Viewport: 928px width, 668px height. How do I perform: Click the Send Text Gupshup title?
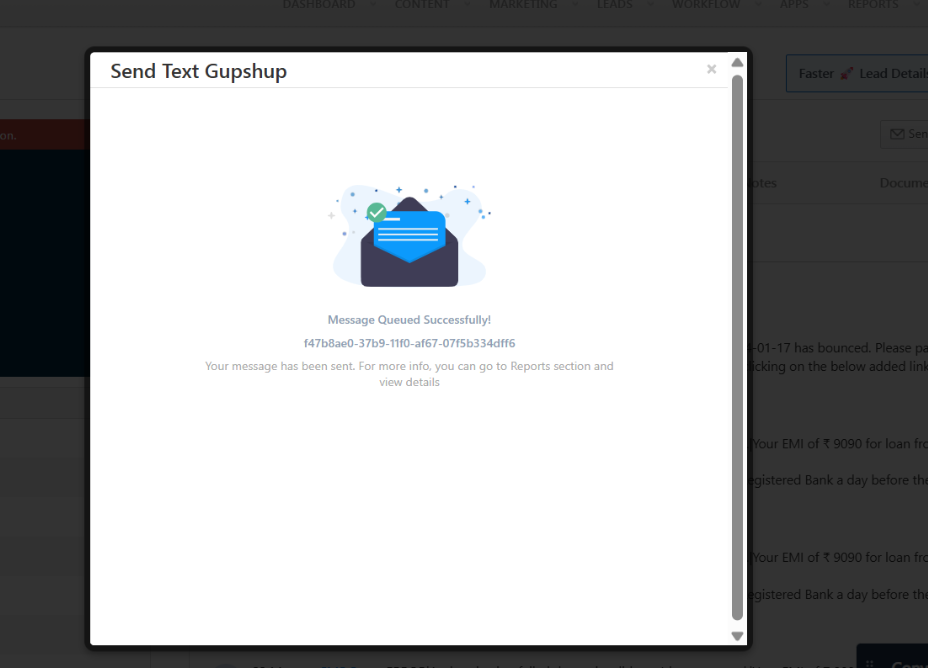(x=198, y=71)
